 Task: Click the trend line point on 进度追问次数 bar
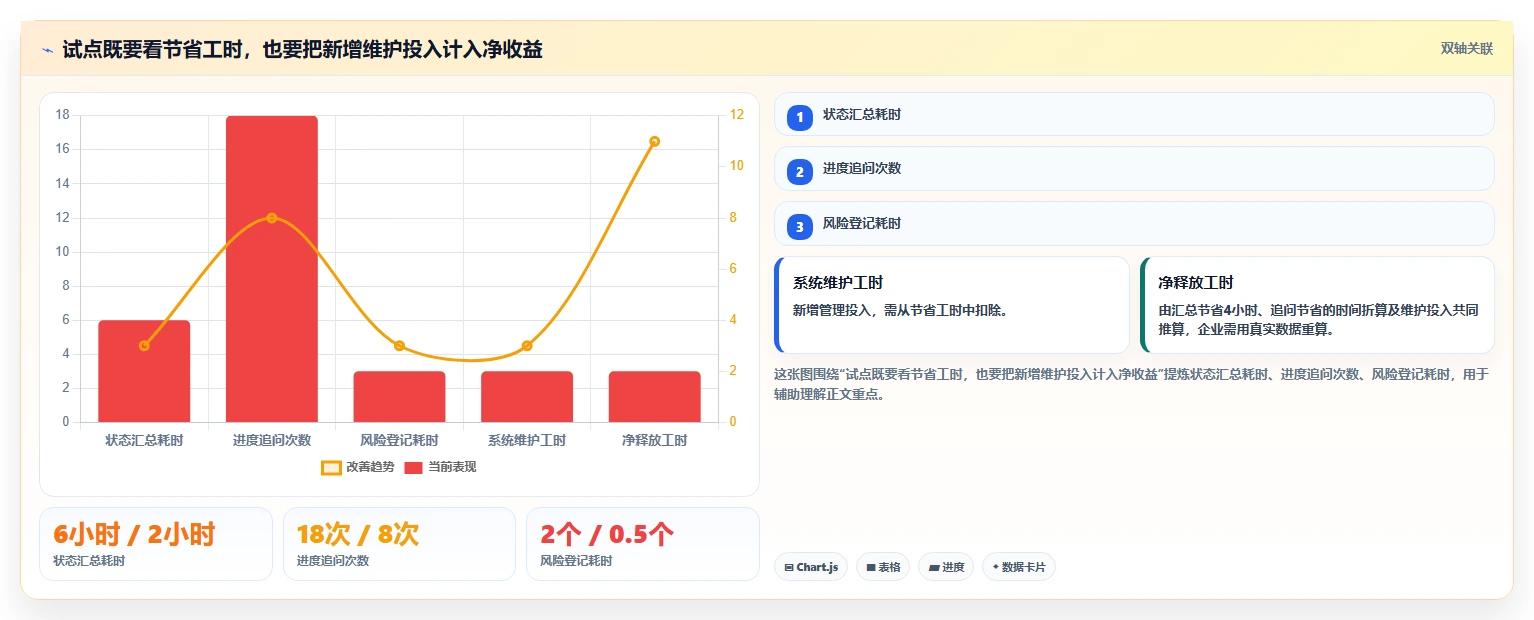pyautogui.click(x=272, y=218)
